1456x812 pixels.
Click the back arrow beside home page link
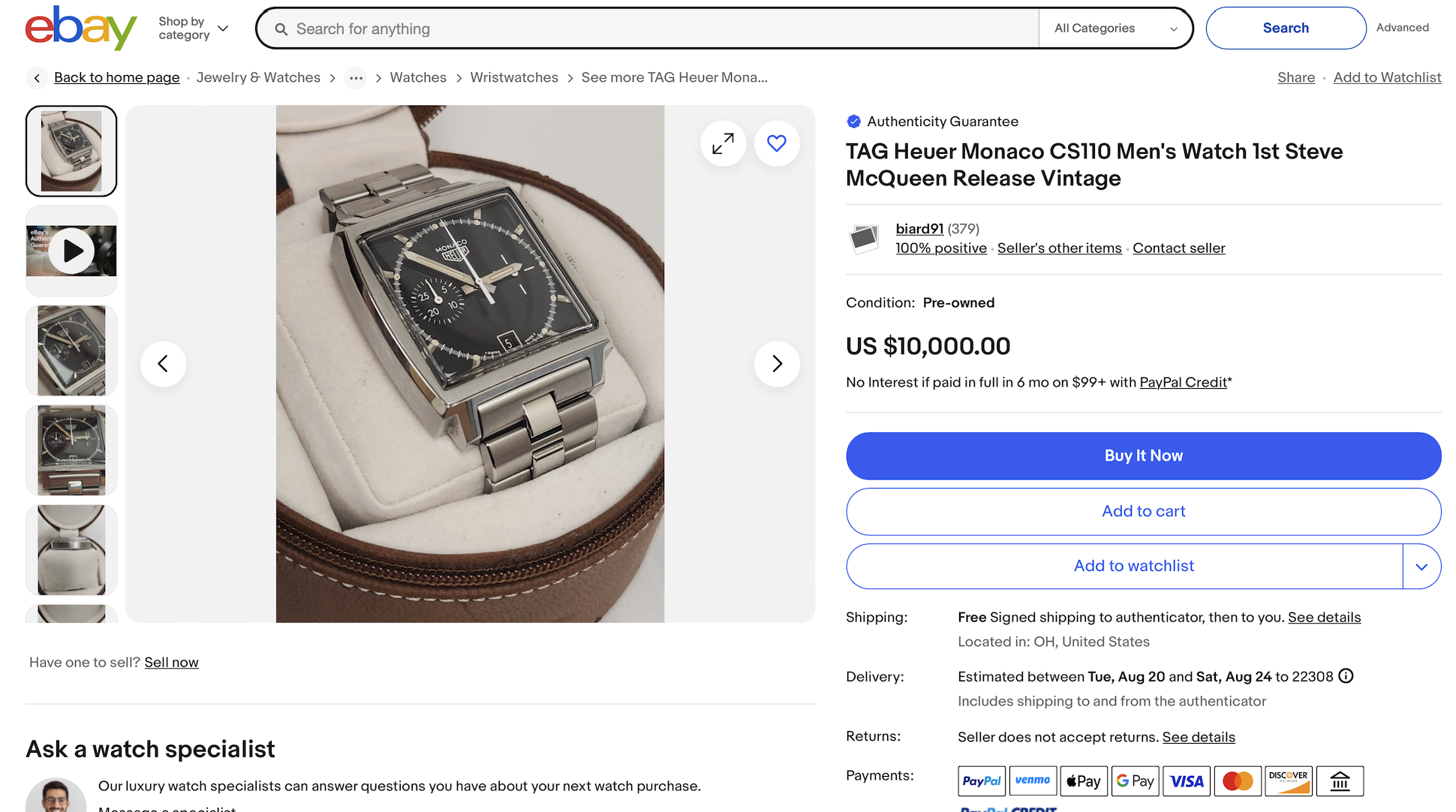(37, 78)
